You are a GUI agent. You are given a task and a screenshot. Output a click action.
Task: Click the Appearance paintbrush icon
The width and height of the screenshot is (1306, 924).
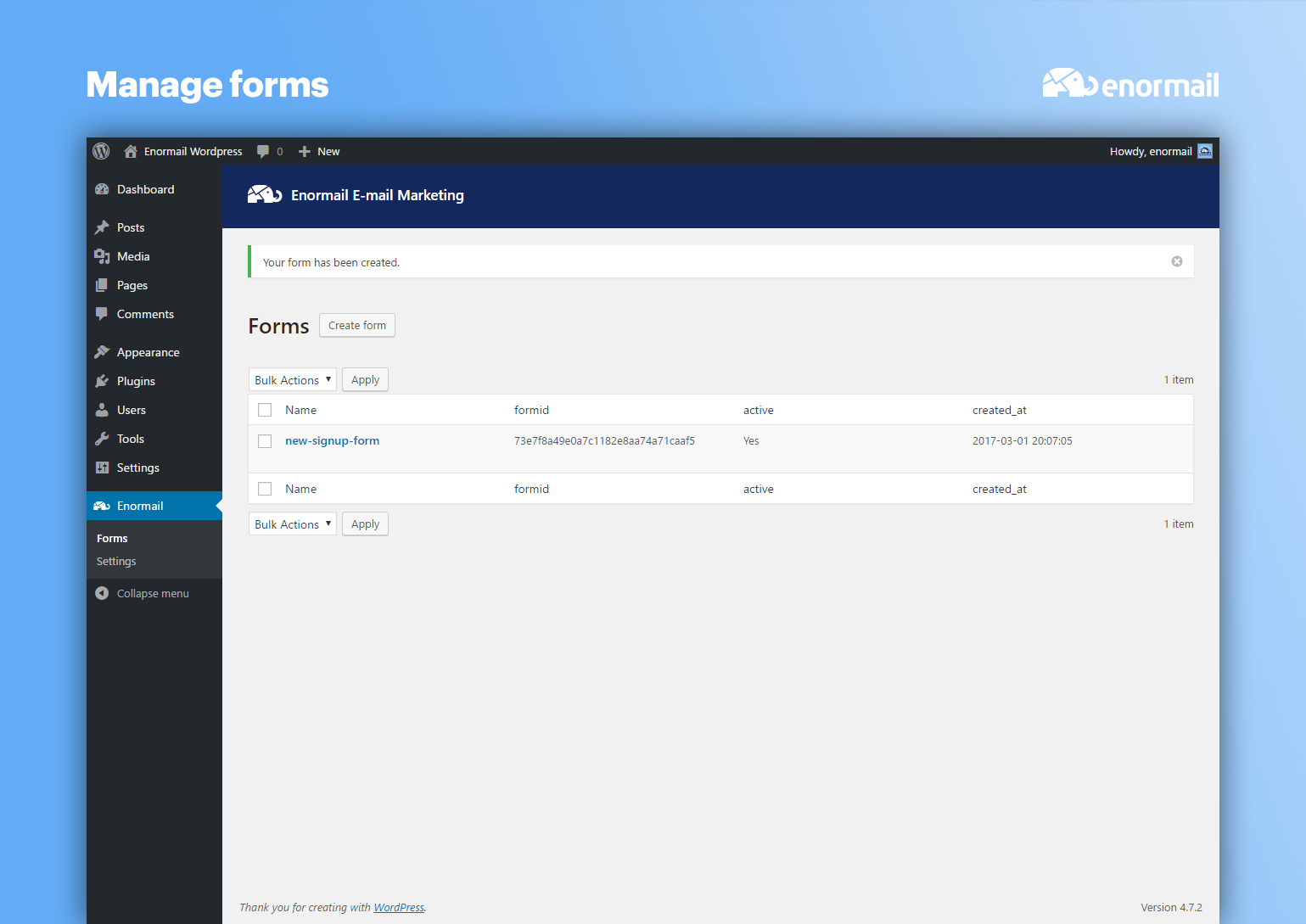click(x=102, y=352)
